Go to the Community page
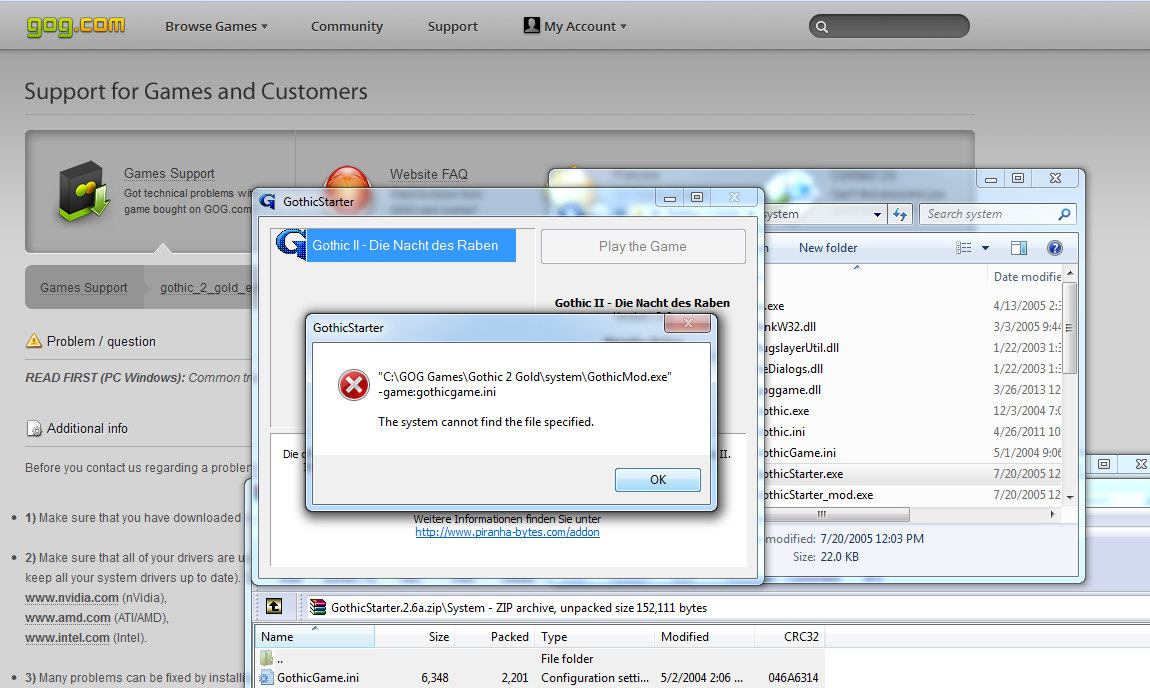The image size is (1150, 688). pos(347,26)
